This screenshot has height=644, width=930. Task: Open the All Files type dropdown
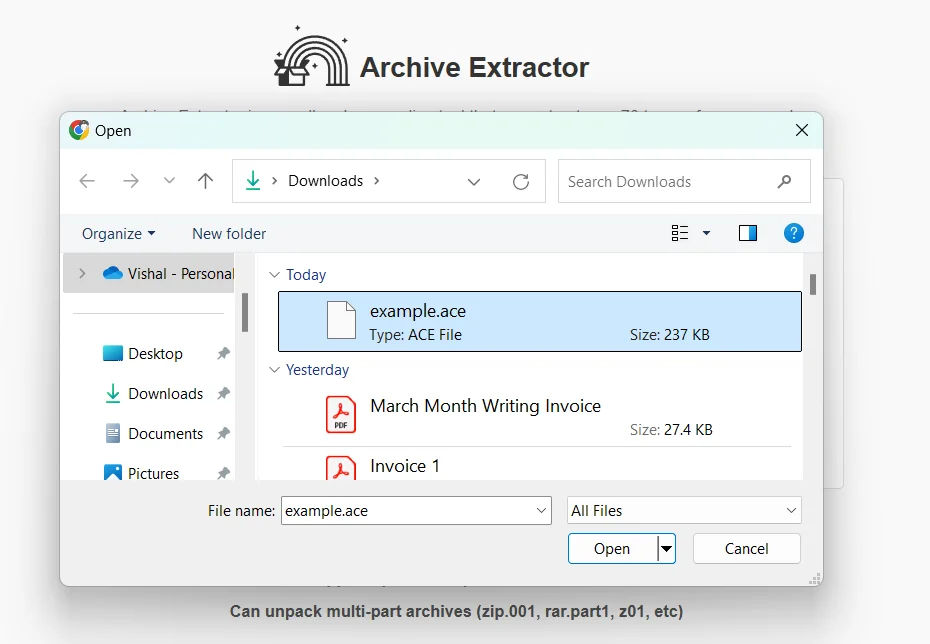click(x=684, y=511)
